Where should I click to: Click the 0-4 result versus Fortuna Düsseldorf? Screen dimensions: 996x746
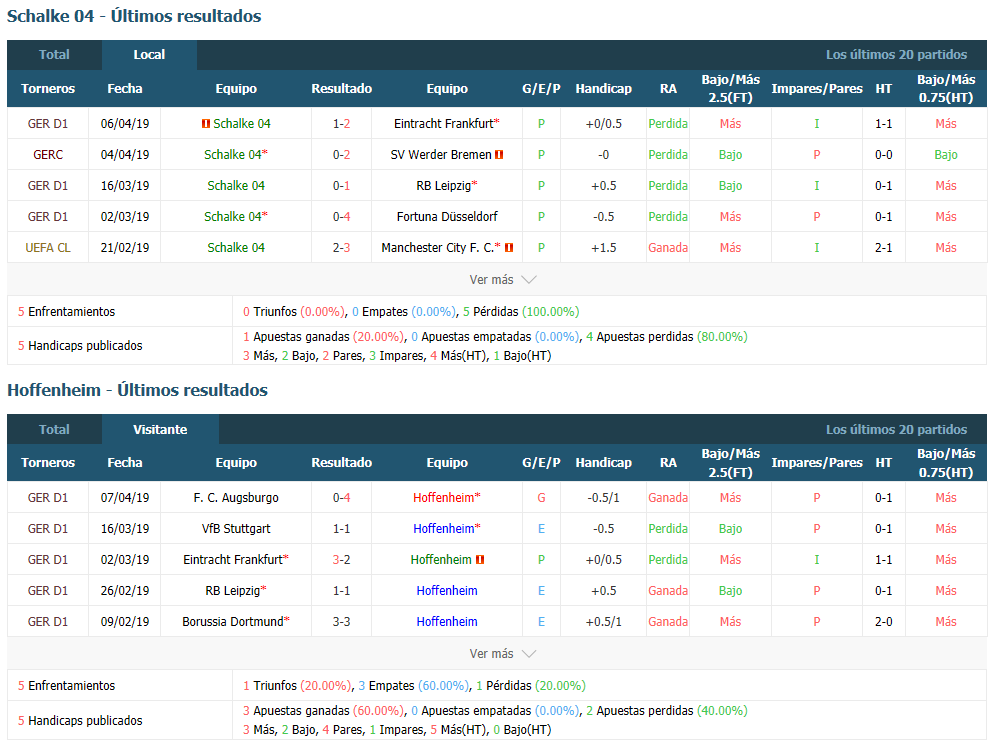[342, 217]
